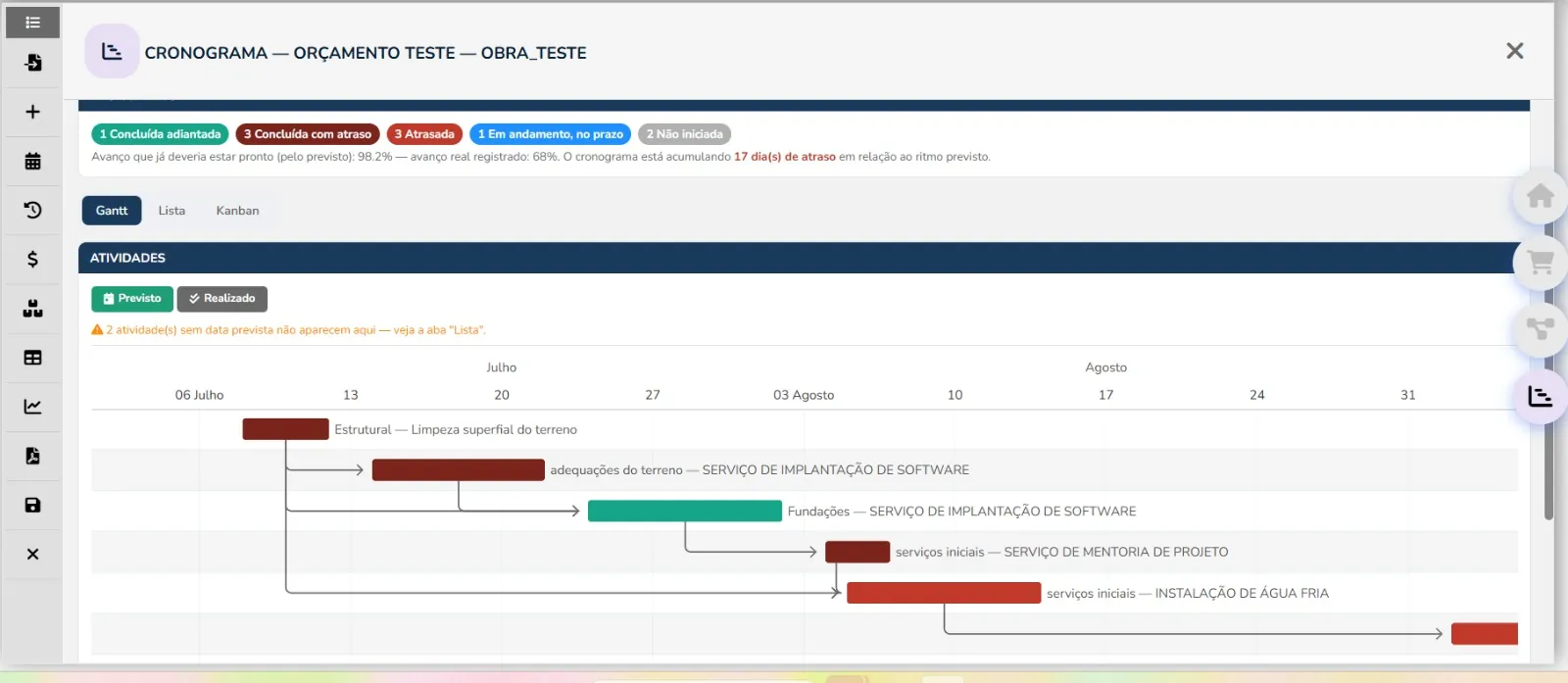Screen dimensions: 1568x683
Task: Click the '2 atividade(s) sem data prevista' warning
Action: [x=296, y=330]
